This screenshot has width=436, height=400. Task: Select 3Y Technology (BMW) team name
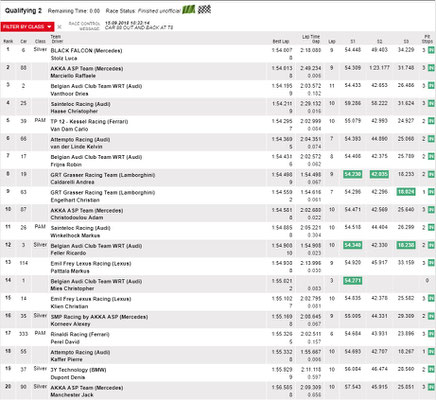click(78, 370)
